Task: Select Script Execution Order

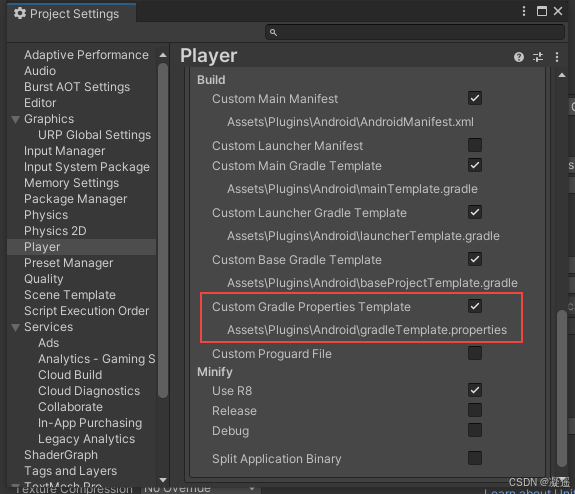Action: (87, 311)
